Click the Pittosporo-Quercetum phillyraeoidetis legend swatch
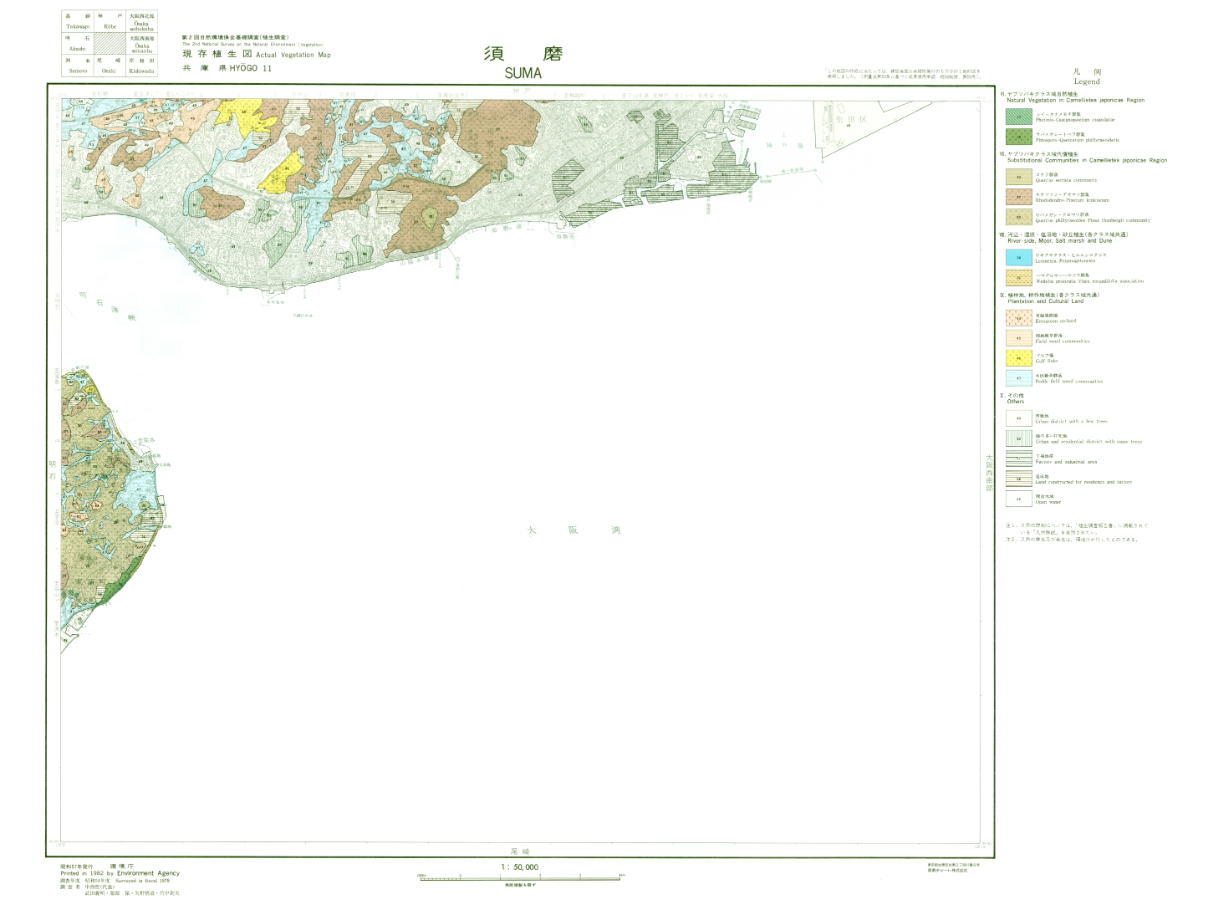Image resolution: width=1219 pixels, height=898 pixels. (1018, 136)
